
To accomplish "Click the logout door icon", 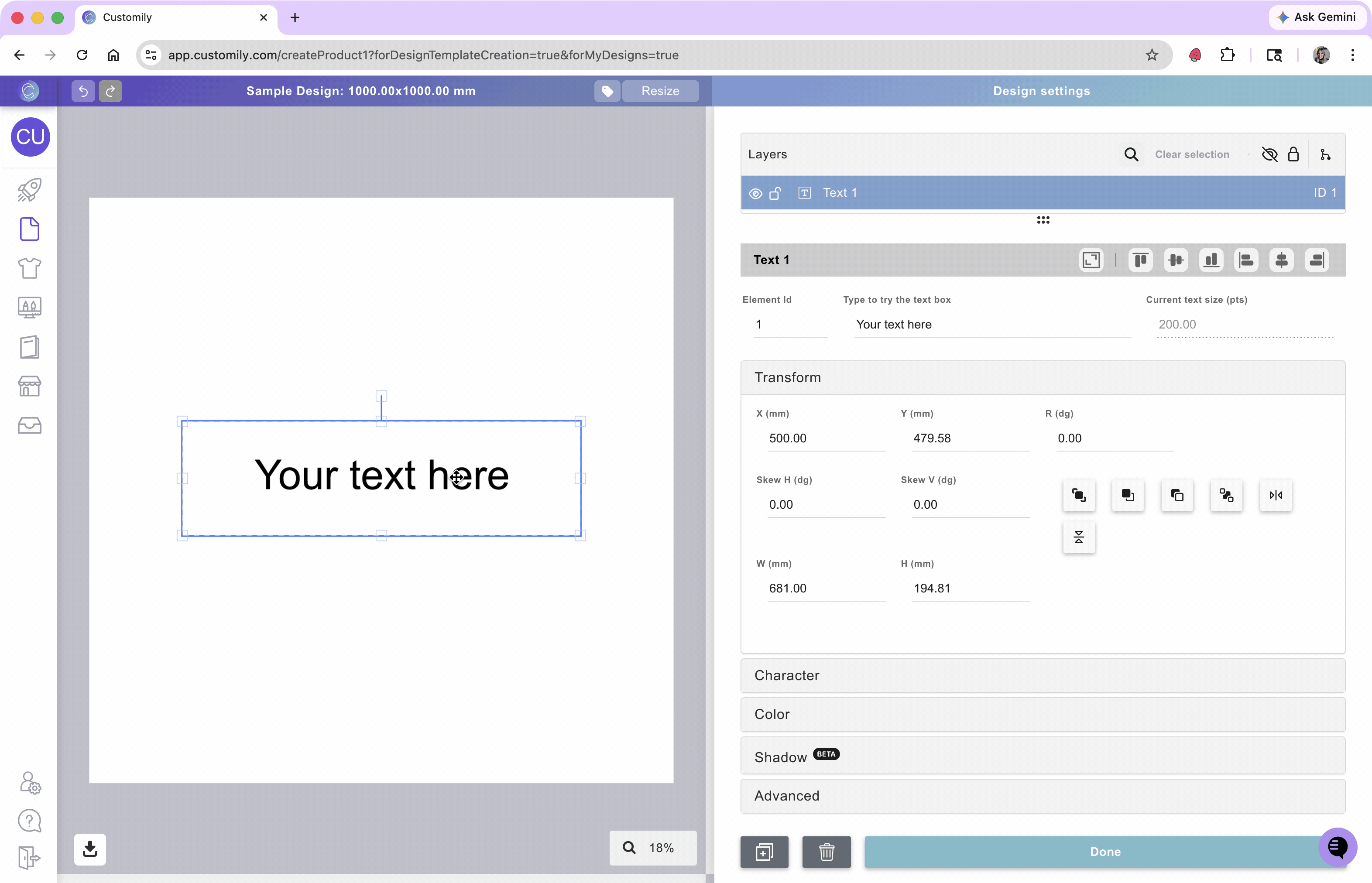I will pos(29,858).
